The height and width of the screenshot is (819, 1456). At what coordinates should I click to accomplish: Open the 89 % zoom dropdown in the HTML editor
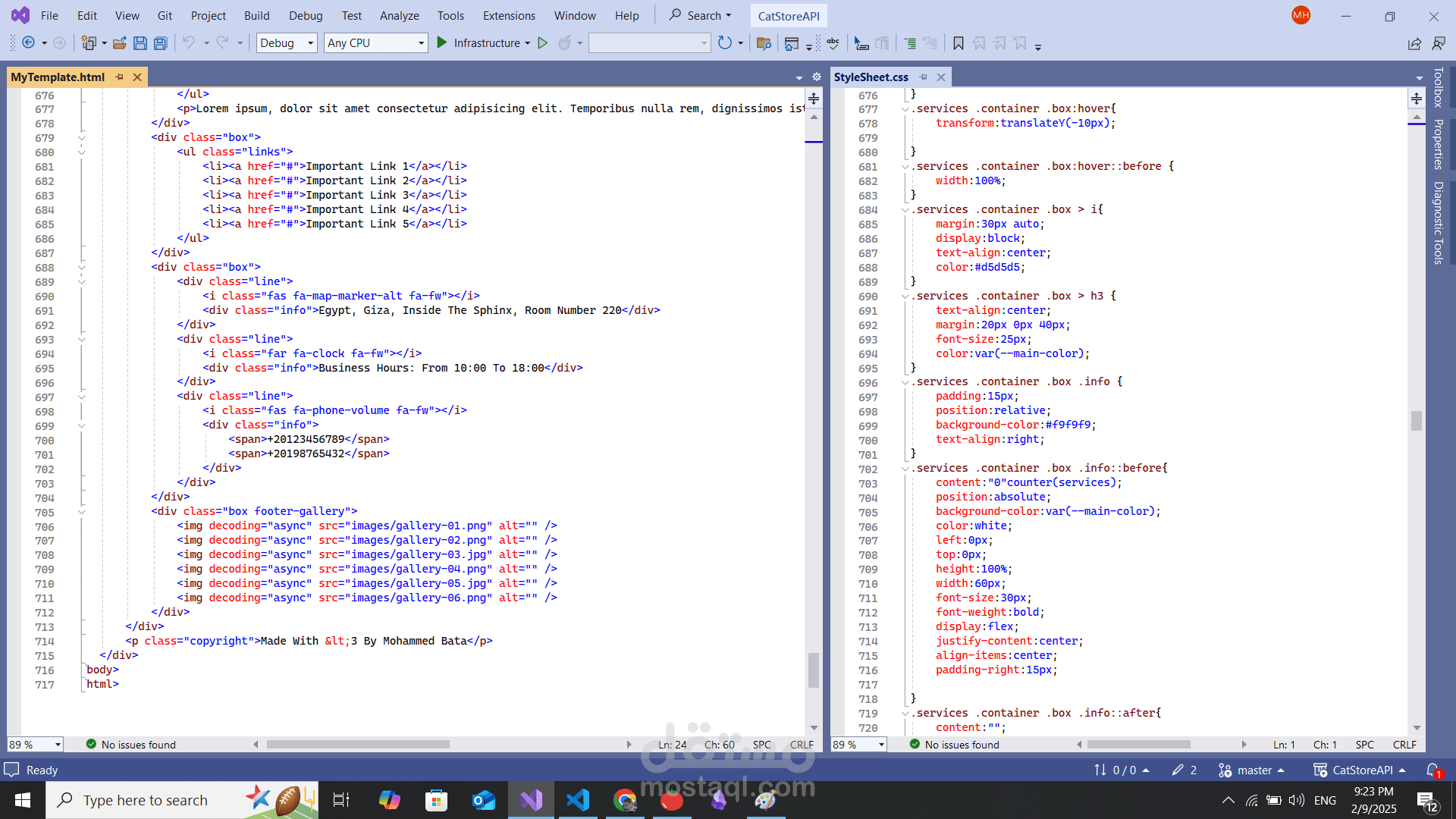point(57,745)
